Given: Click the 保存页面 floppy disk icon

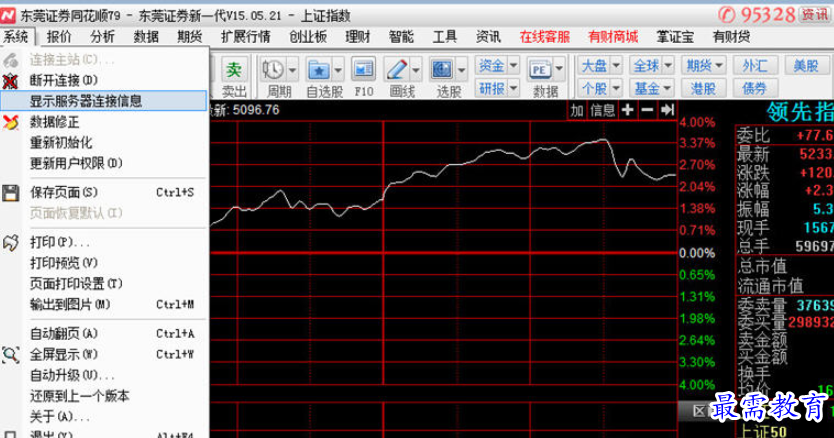Looking at the screenshot, I should 10,193.
